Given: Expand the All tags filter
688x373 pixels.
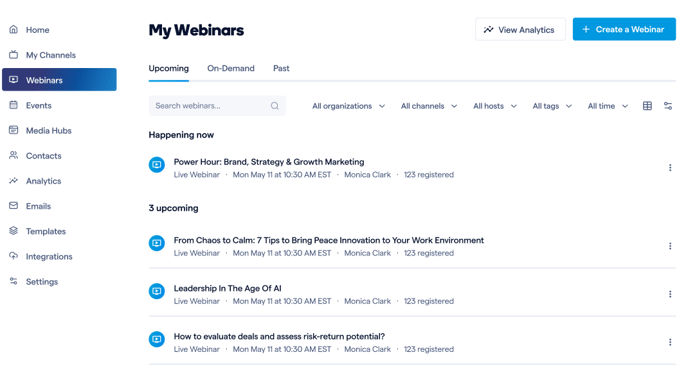Looking at the screenshot, I should tap(552, 106).
